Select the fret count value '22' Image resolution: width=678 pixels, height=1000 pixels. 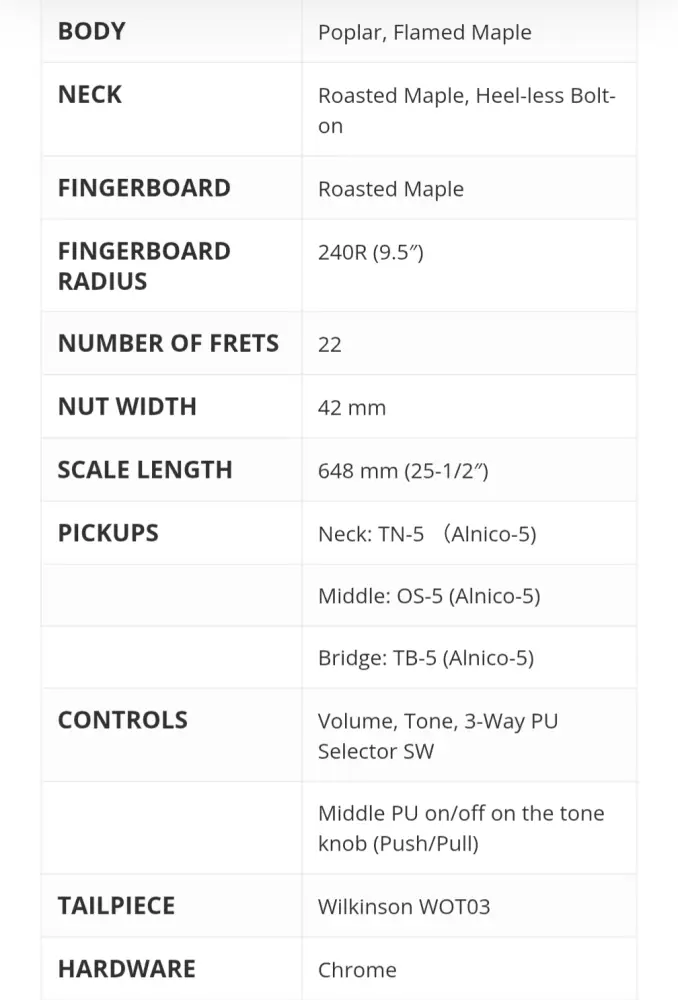330,345
